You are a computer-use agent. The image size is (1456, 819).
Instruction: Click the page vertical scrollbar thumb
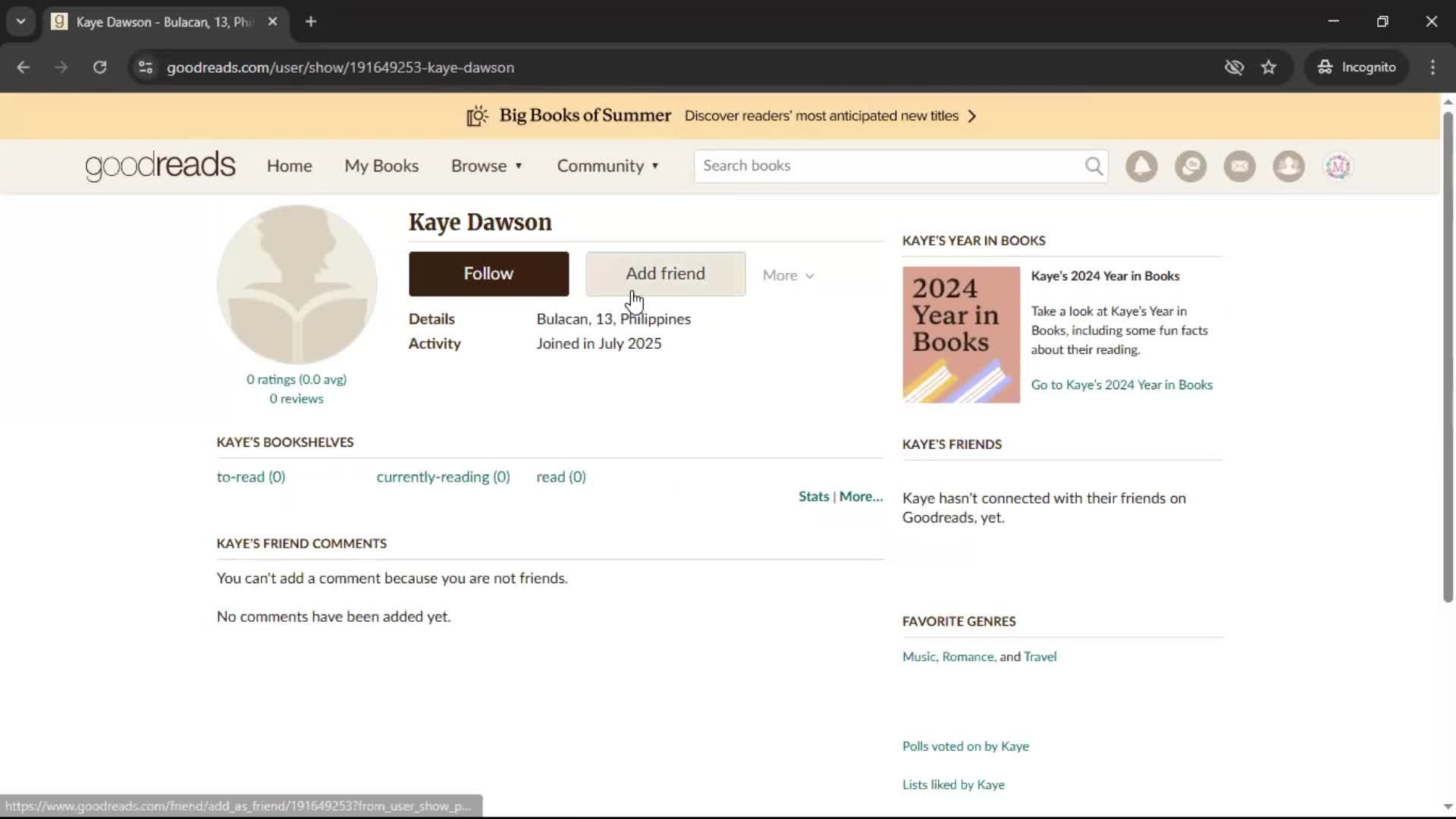point(1448,356)
